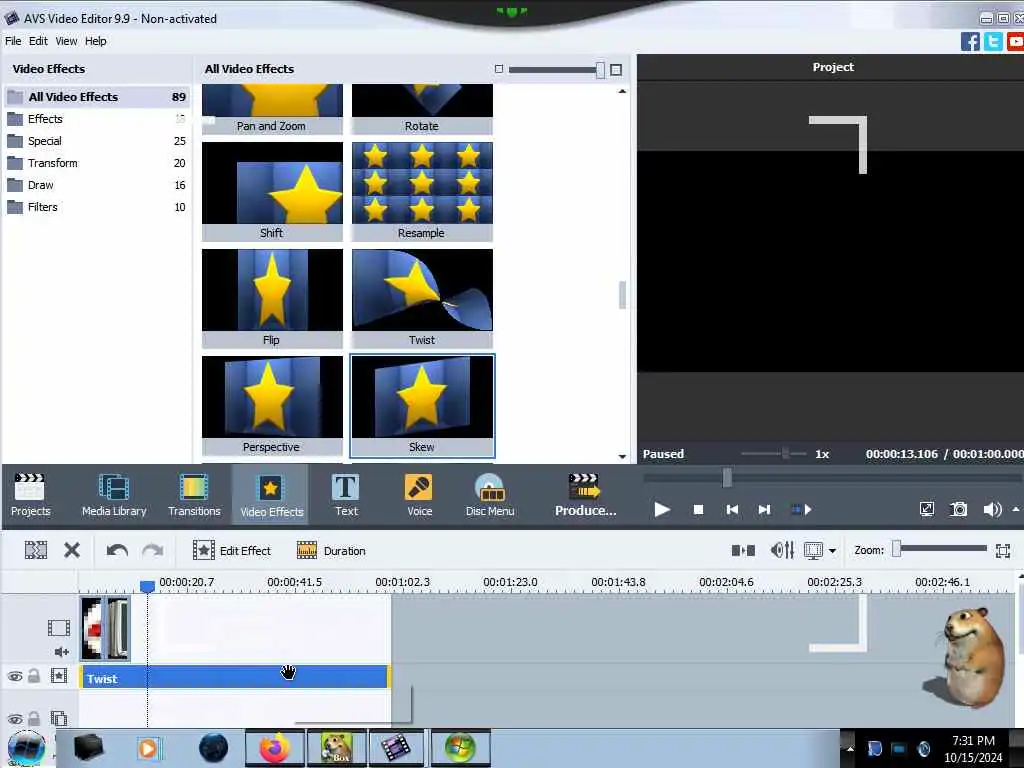Click the small thumbnails icon
The image size is (1024, 768).
(499, 69)
